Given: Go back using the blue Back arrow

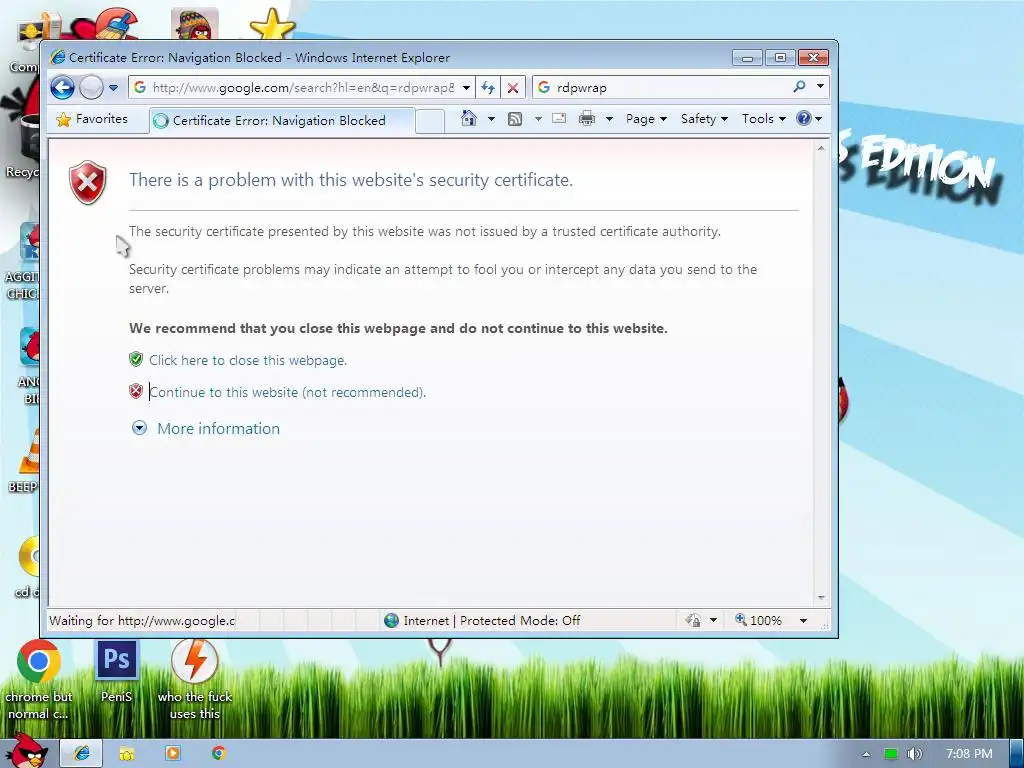Looking at the screenshot, I should tap(63, 87).
